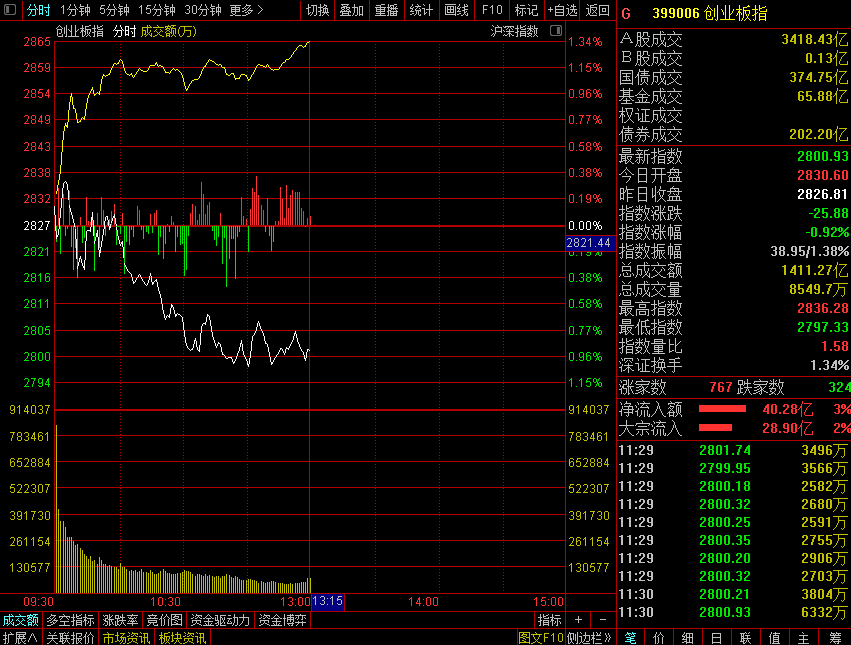Open the 更多 period dropdown
Image resolution: width=851 pixels, height=645 pixels.
coord(246,10)
